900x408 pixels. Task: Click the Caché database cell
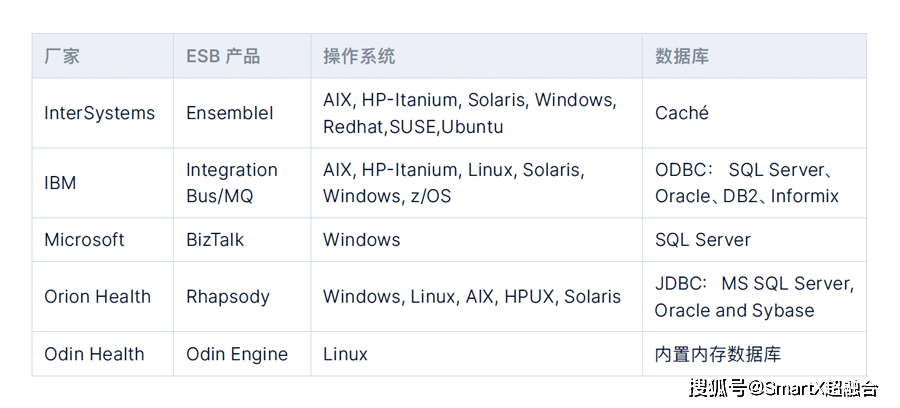click(x=754, y=113)
